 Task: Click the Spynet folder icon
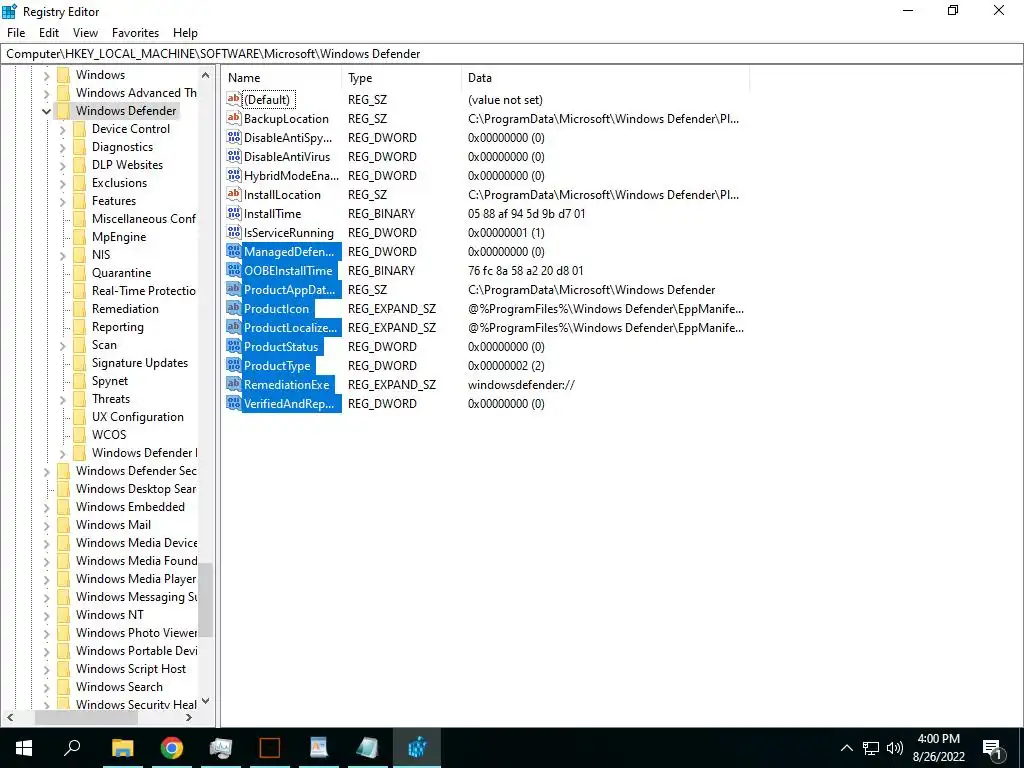click(79, 381)
